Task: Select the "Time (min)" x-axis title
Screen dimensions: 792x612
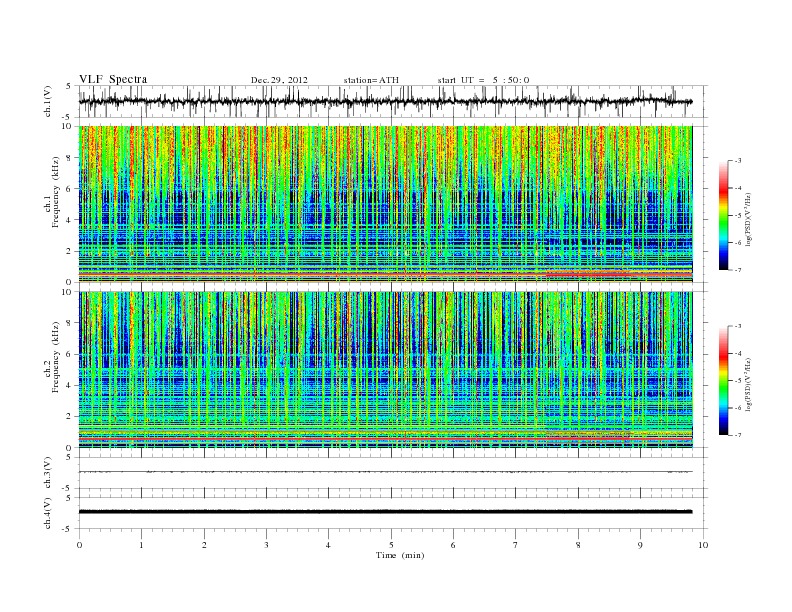Action: (x=400, y=555)
